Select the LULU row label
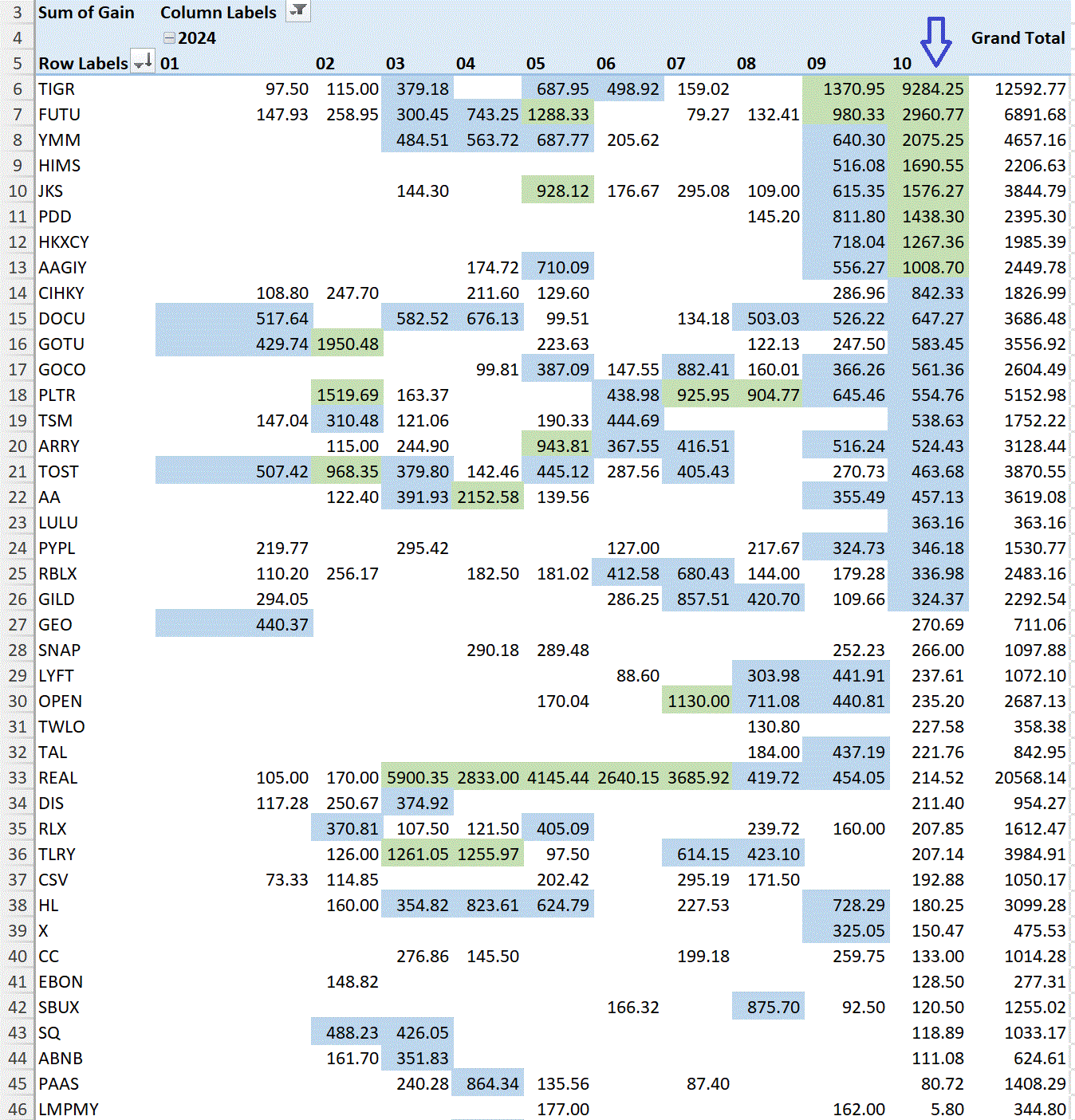 58,523
